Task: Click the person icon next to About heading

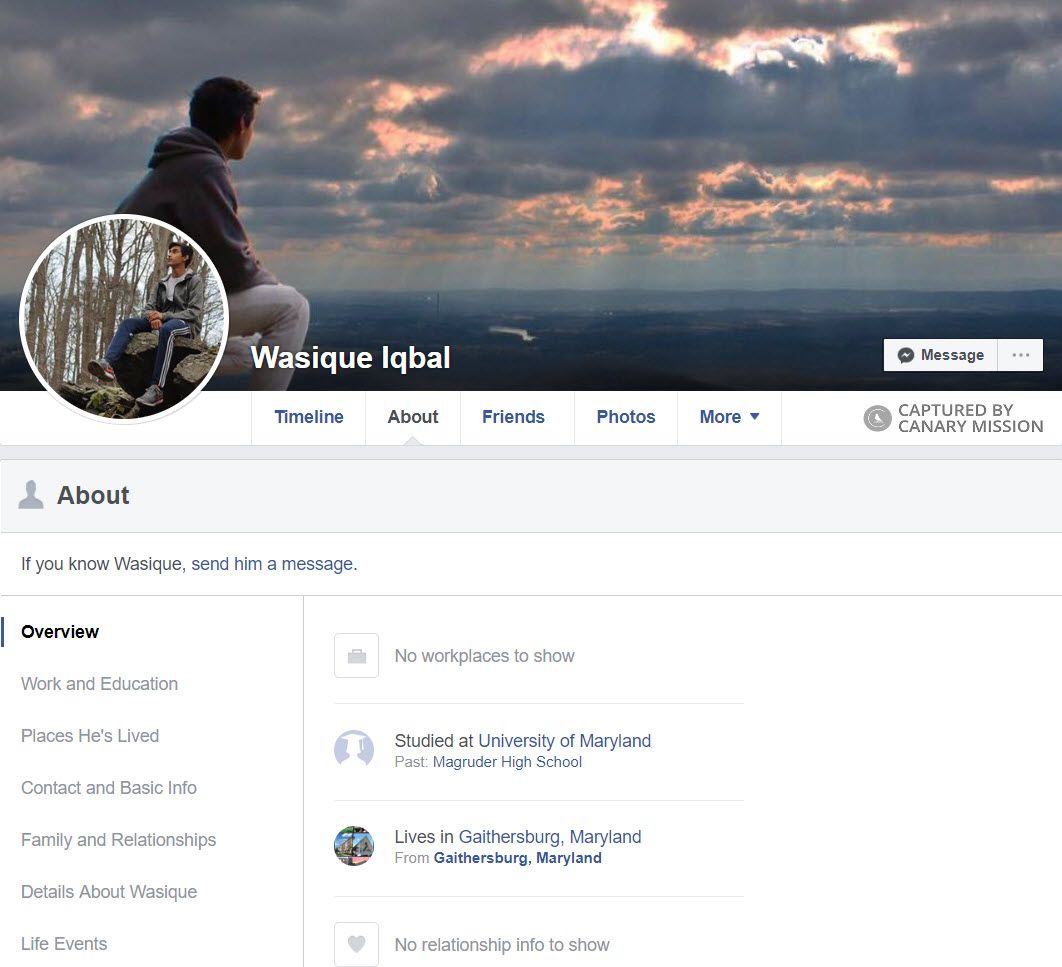Action: [x=31, y=494]
